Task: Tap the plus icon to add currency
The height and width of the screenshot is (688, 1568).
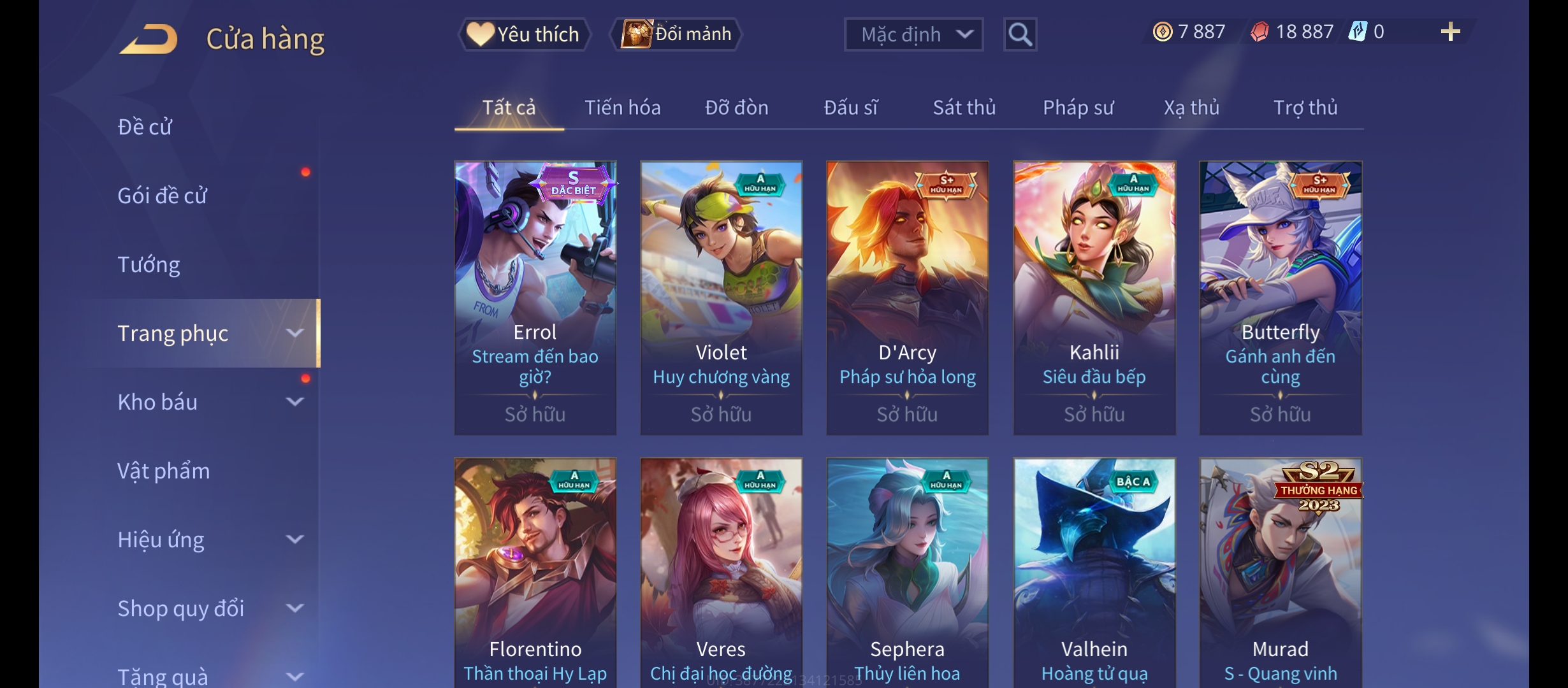Action: point(1450,32)
